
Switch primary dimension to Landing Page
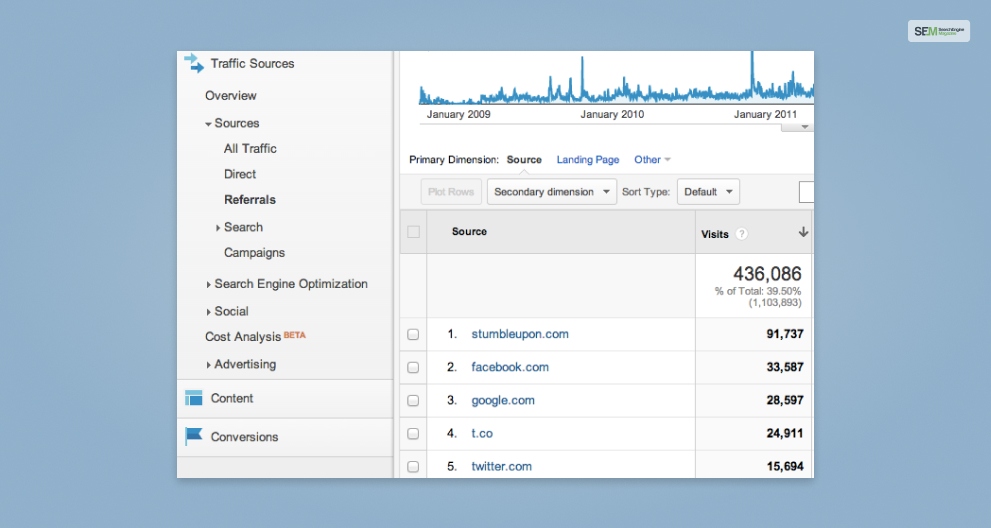[588, 159]
